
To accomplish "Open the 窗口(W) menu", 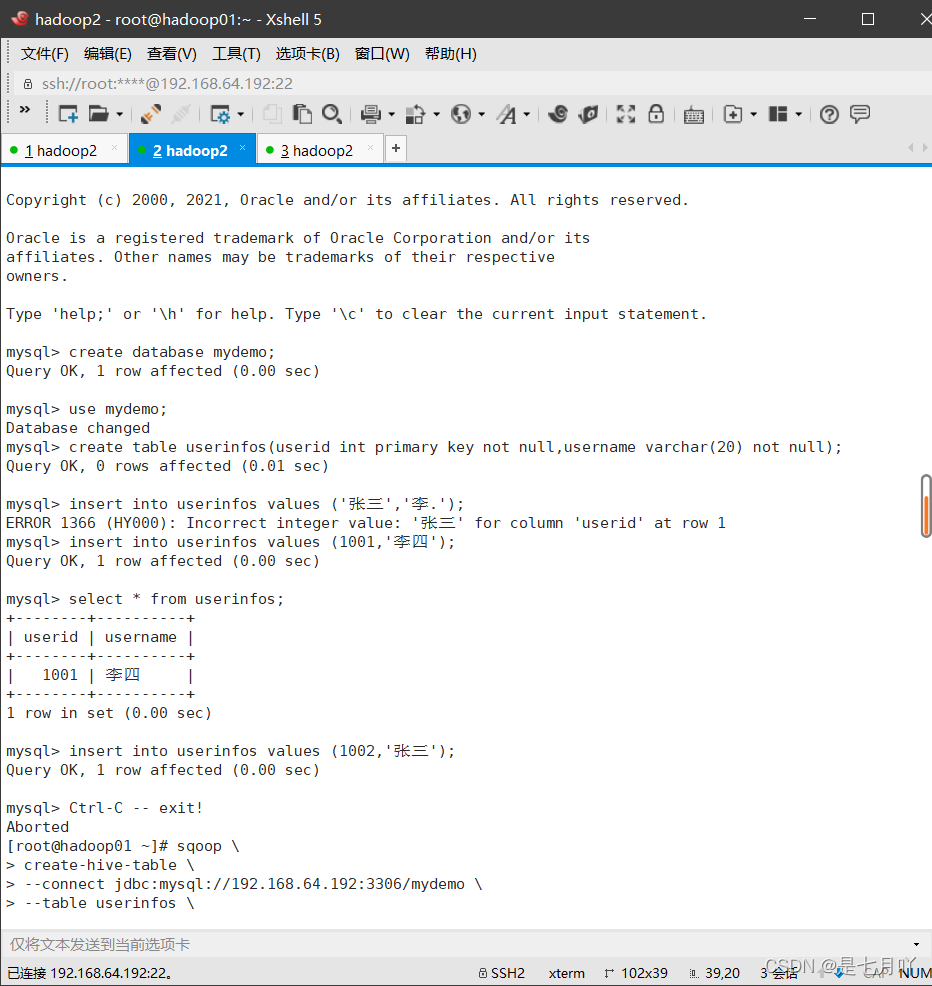I will (x=382, y=54).
